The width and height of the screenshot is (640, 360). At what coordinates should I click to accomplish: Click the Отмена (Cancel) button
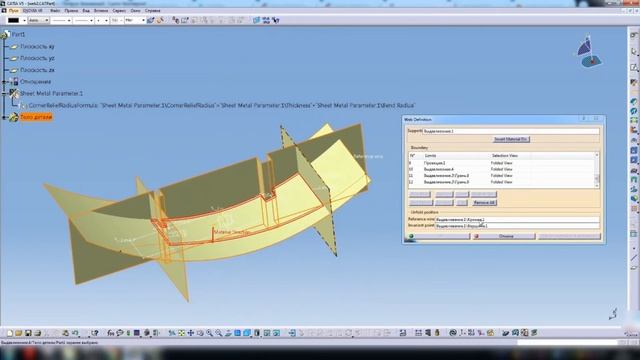(504, 236)
